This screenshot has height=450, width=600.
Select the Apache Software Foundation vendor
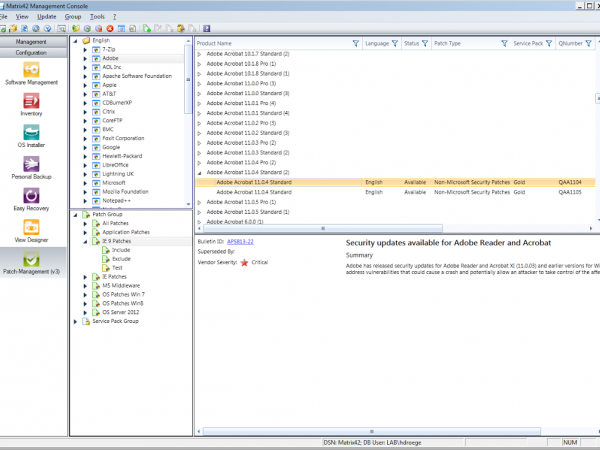click(x=137, y=76)
